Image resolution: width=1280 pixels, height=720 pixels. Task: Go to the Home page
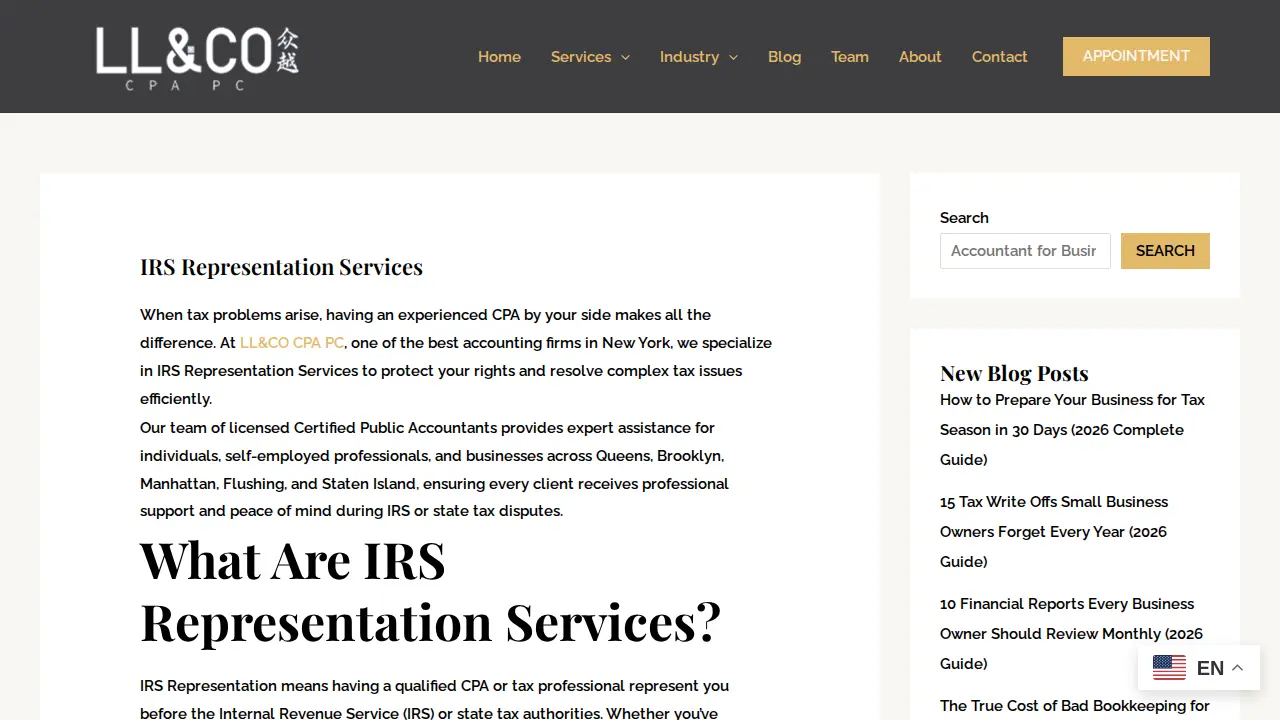499,57
